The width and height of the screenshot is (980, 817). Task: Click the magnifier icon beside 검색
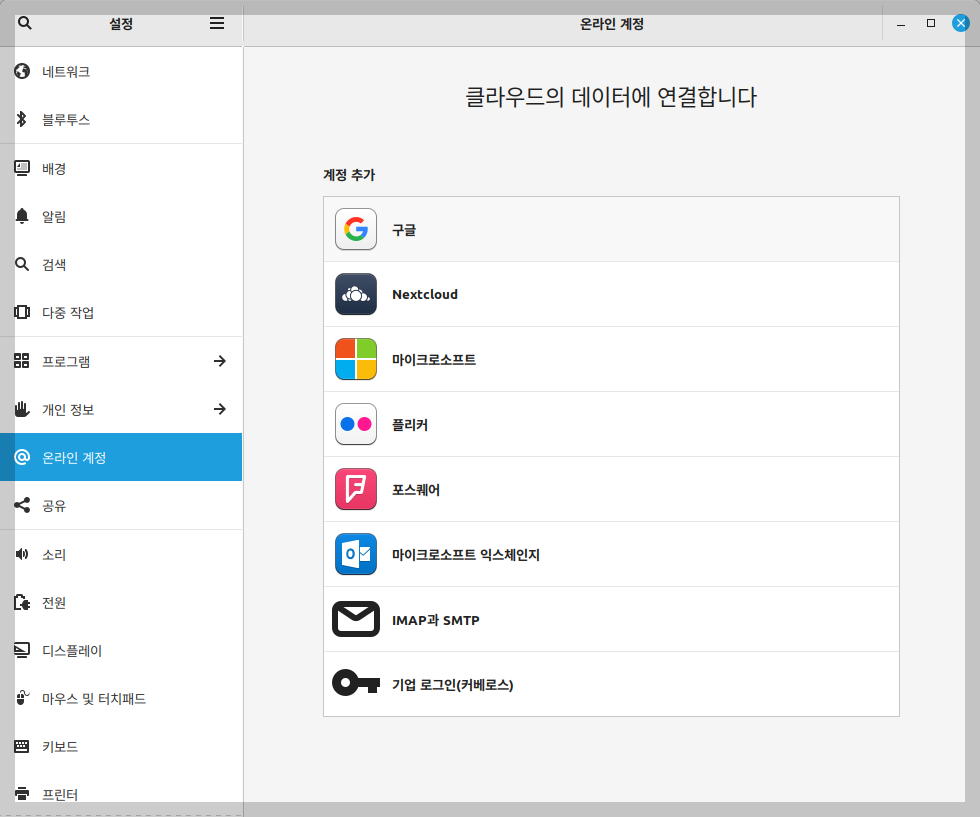point(22,264)
